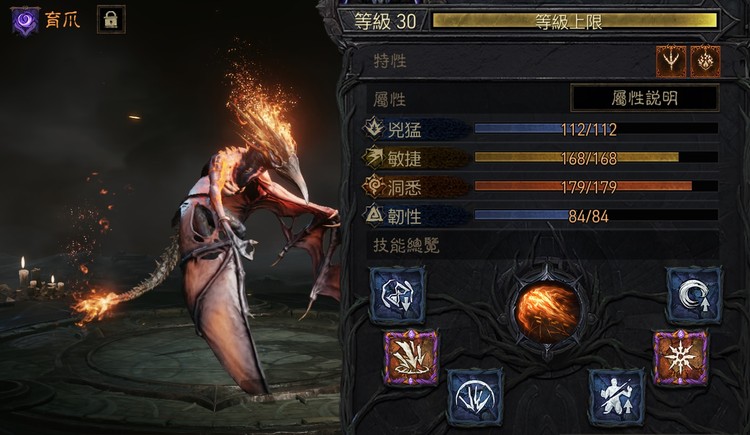The height and width of the screenshot is (435, 750).
Task: Select the shield down-arrow skill icon
Action: 397,295
